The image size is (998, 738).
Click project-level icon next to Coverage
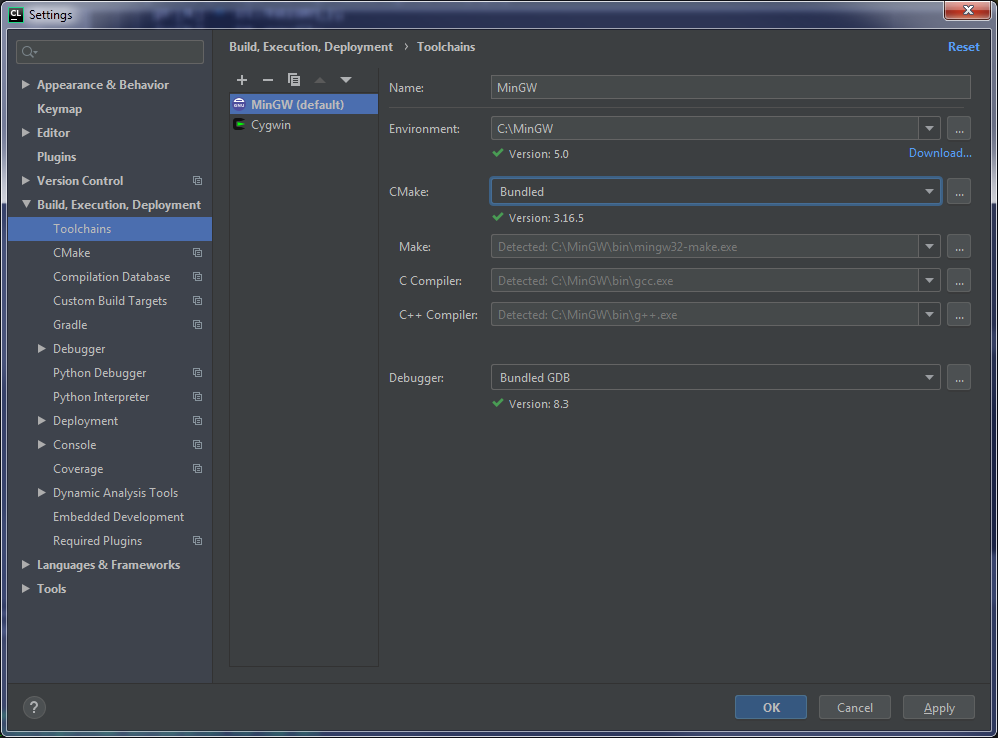(197, 468)
